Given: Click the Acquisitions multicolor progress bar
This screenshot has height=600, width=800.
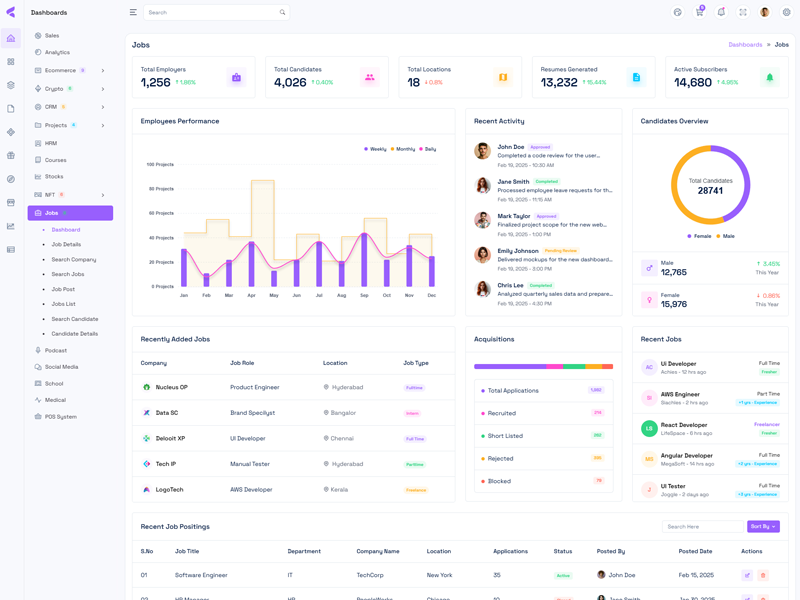Looking at the screenshot, I should pyautogui.click(x=543, y=367).
